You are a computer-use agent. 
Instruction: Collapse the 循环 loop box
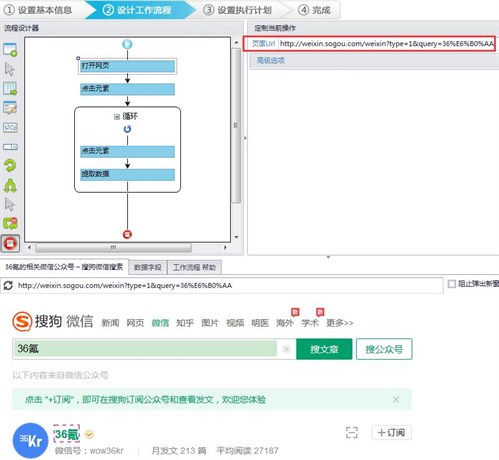point(117,117)
